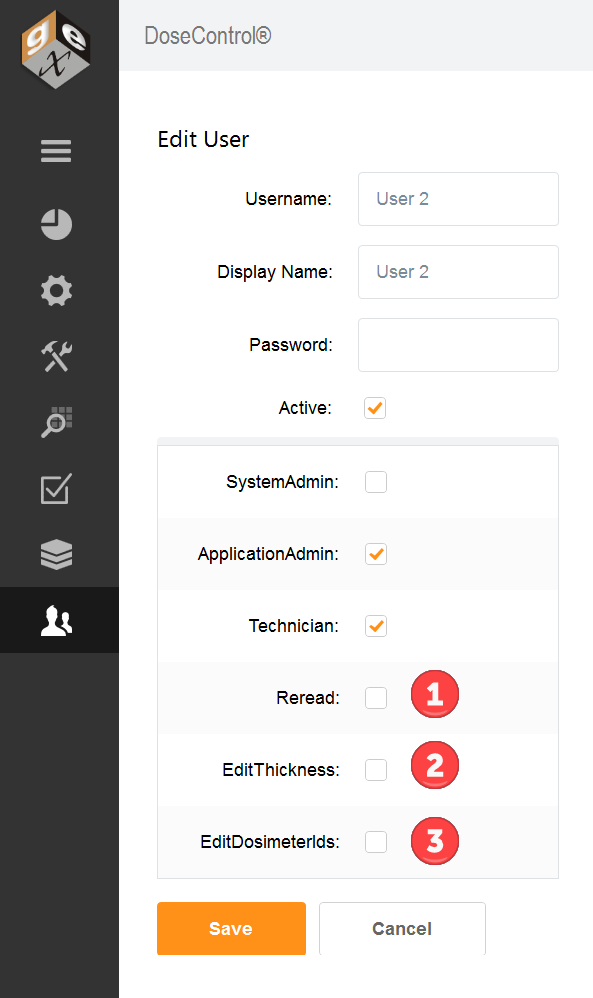Enable the Reread permission checkbox
Image resolution: width=593 pixels, height=998 pixels.
(x=376, y=698)
